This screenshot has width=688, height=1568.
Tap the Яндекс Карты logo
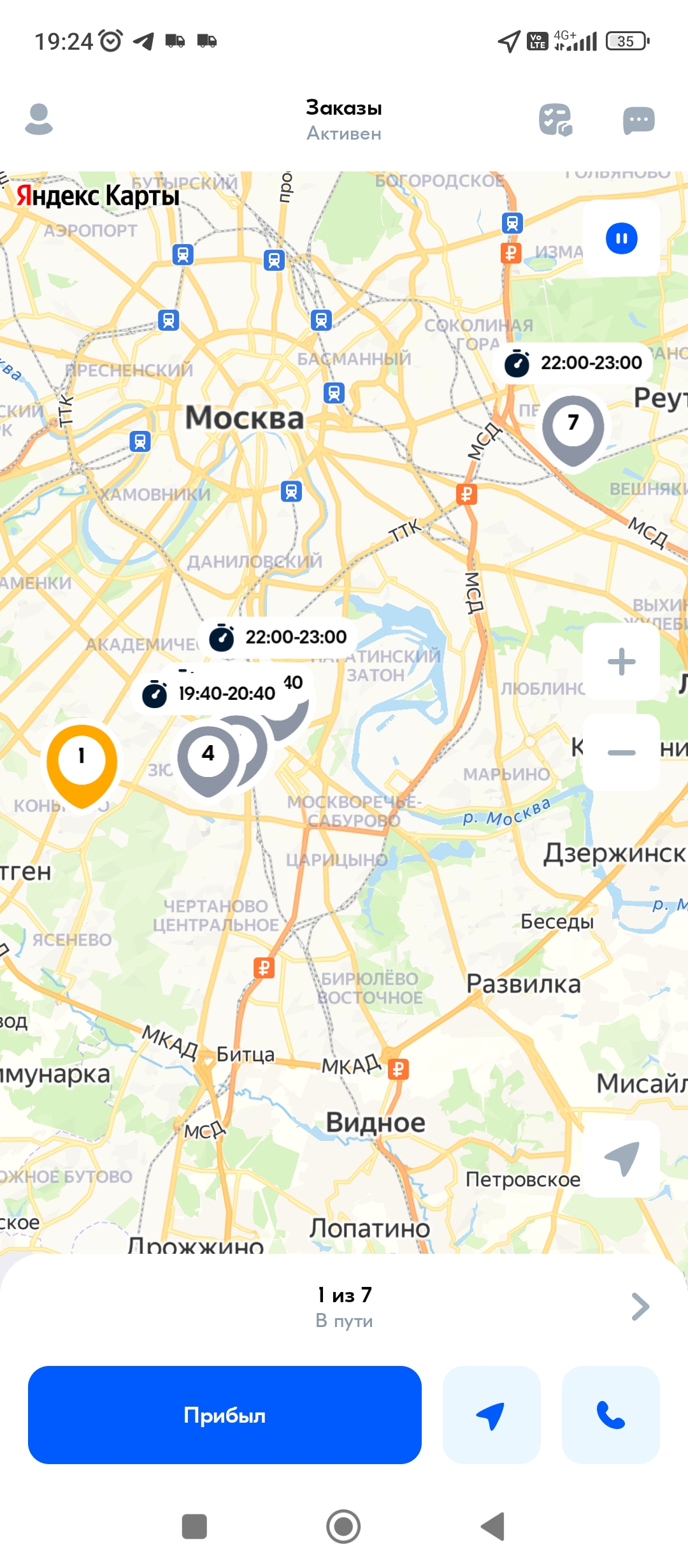[x=97, y=195]
